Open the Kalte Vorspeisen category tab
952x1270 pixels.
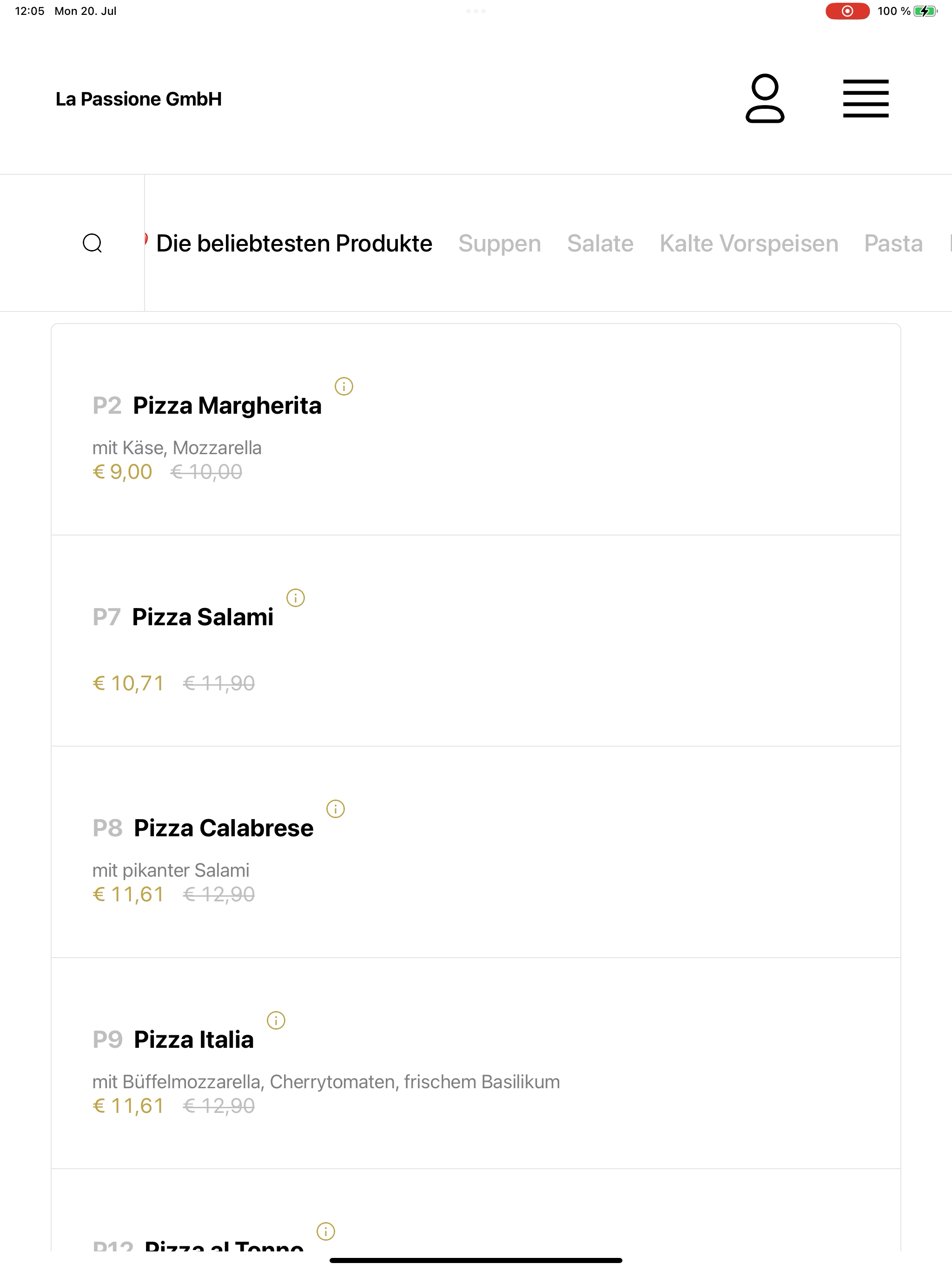(x=749, y=244)
